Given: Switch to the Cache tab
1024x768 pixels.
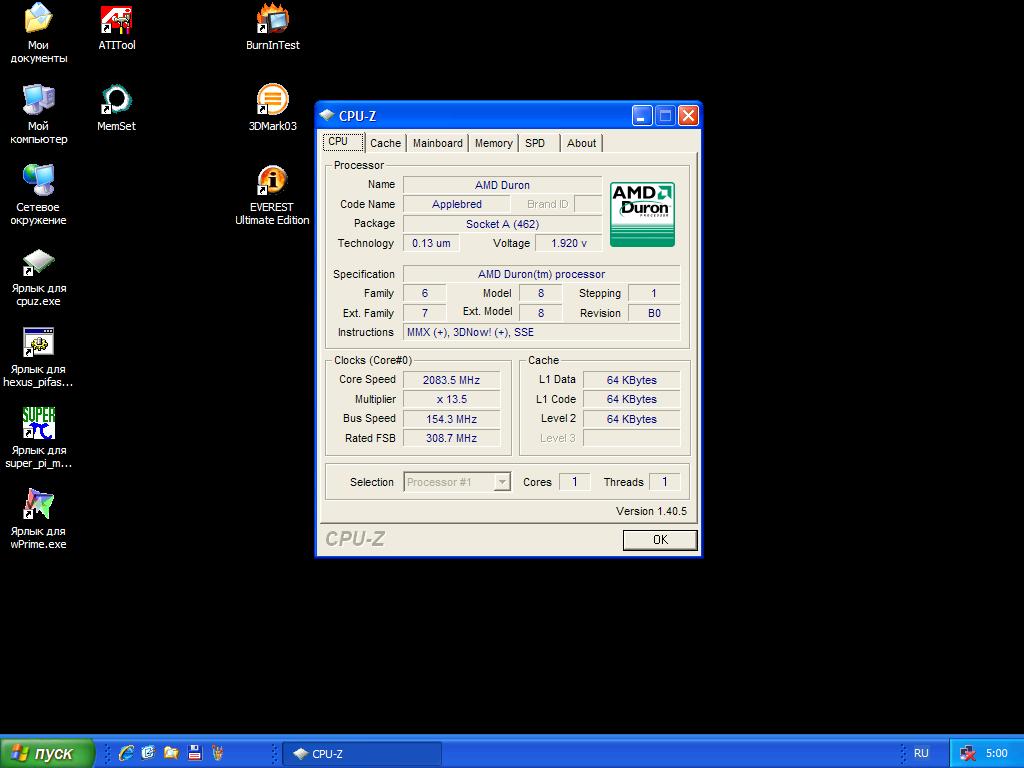Looking at the screenshot, I should point(385,143).
